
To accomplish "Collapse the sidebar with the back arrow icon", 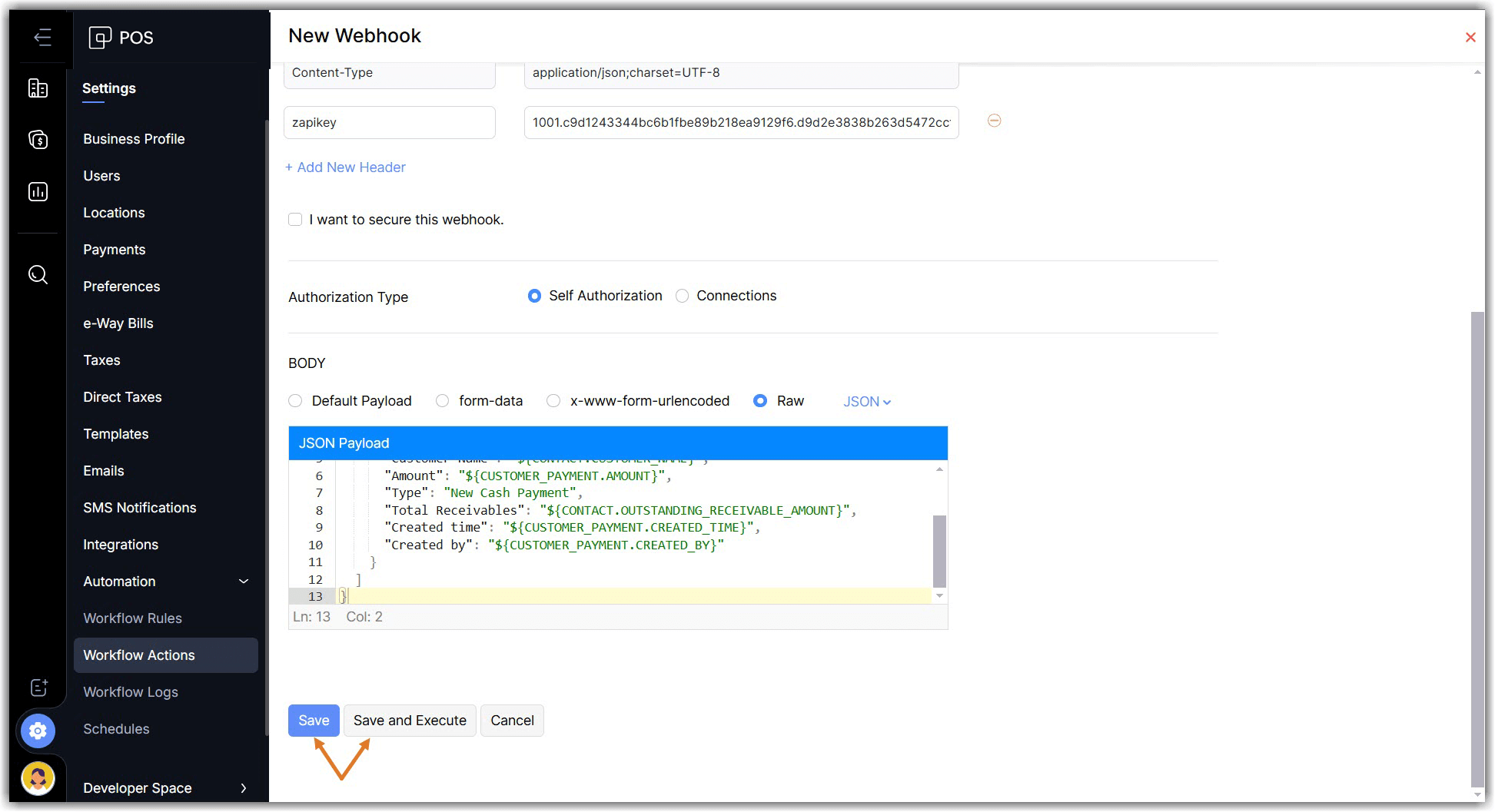I will 42,37.
